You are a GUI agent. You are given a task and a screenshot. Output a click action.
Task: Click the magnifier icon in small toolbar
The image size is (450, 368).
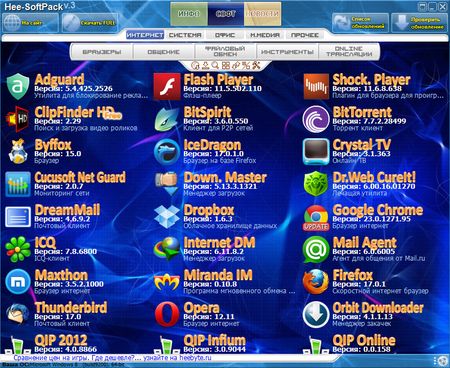[x=216, y=65]
